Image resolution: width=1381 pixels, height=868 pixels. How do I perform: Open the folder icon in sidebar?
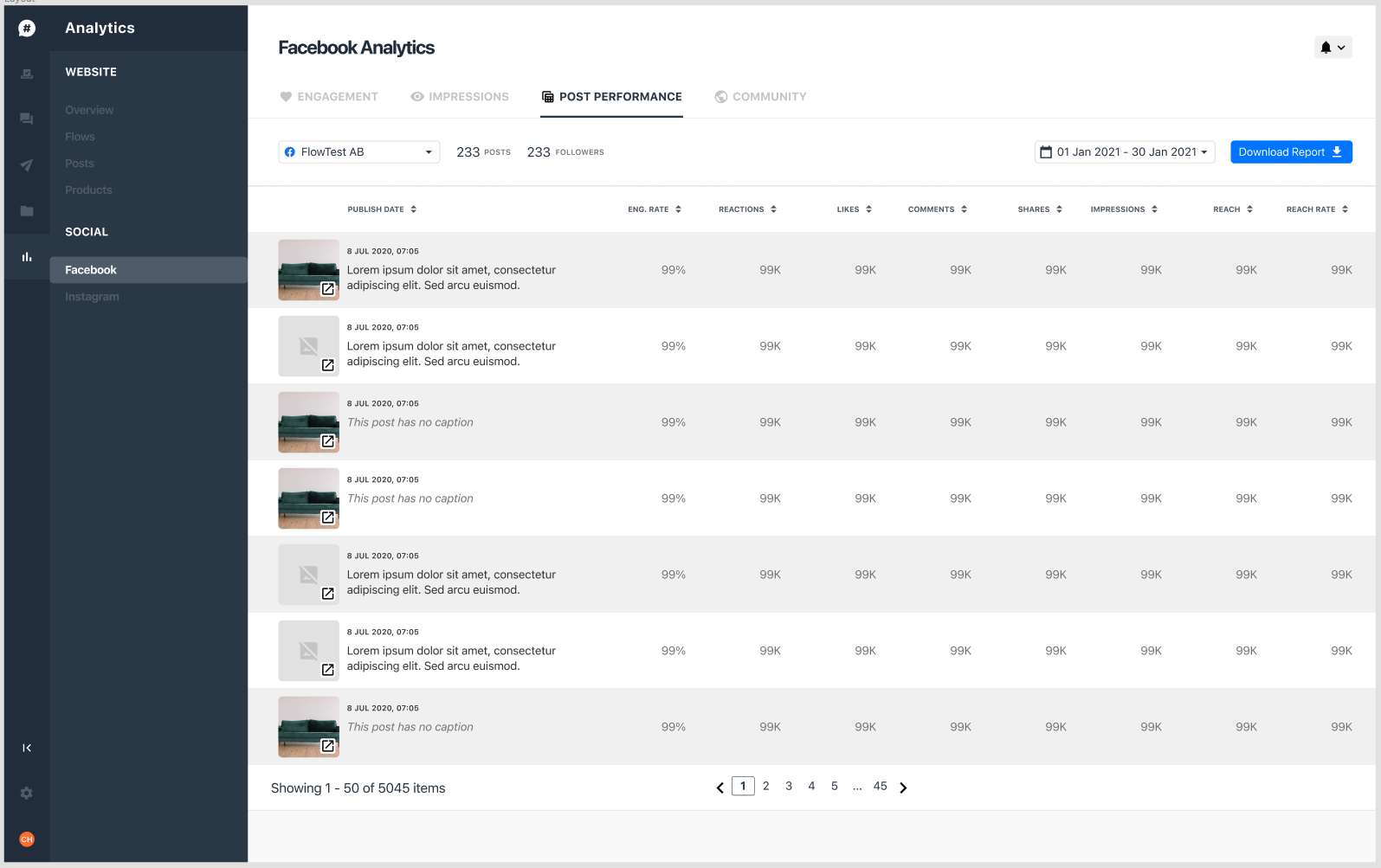coord(27,211)
